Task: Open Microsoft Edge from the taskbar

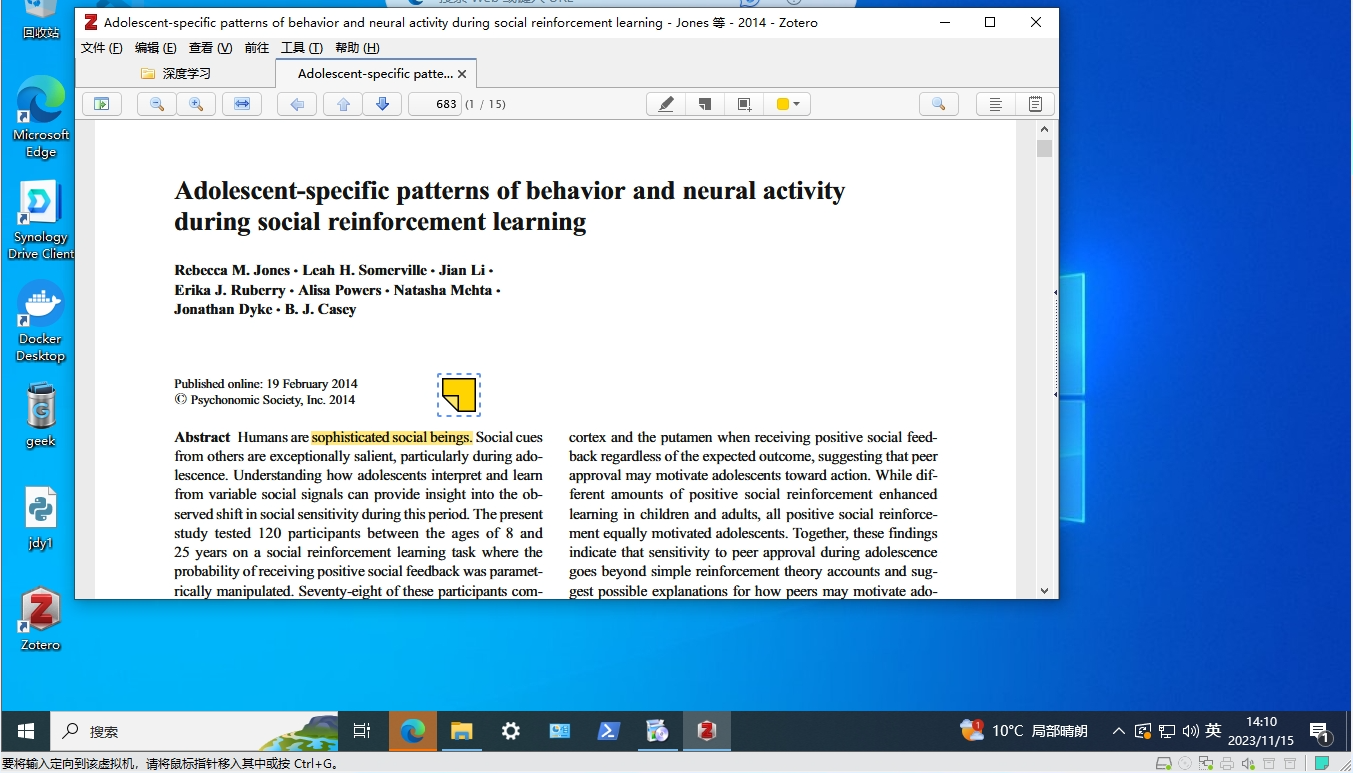Action: [x=412, y=731]
